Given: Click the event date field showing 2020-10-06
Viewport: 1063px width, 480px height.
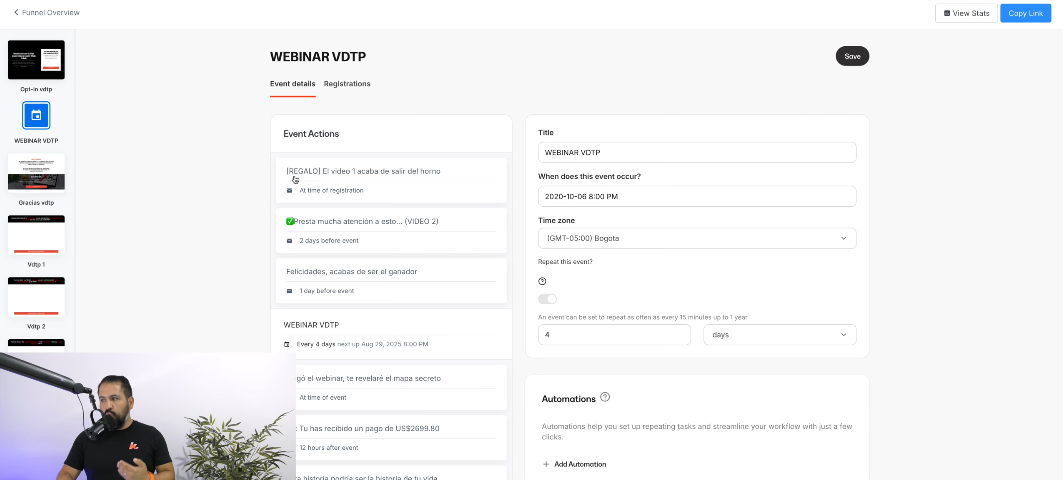Looking at the screenshot, I should pyautogui.click(x=697, y=197).
